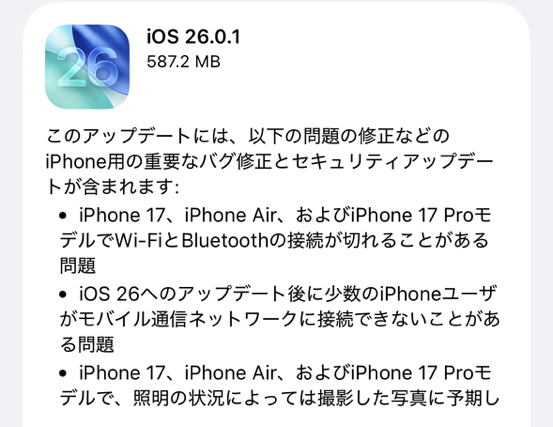The width and height of the screenshot is (553, 427).
Task: Tap the "26" numeral inside the icon
Action: point(87,68)
